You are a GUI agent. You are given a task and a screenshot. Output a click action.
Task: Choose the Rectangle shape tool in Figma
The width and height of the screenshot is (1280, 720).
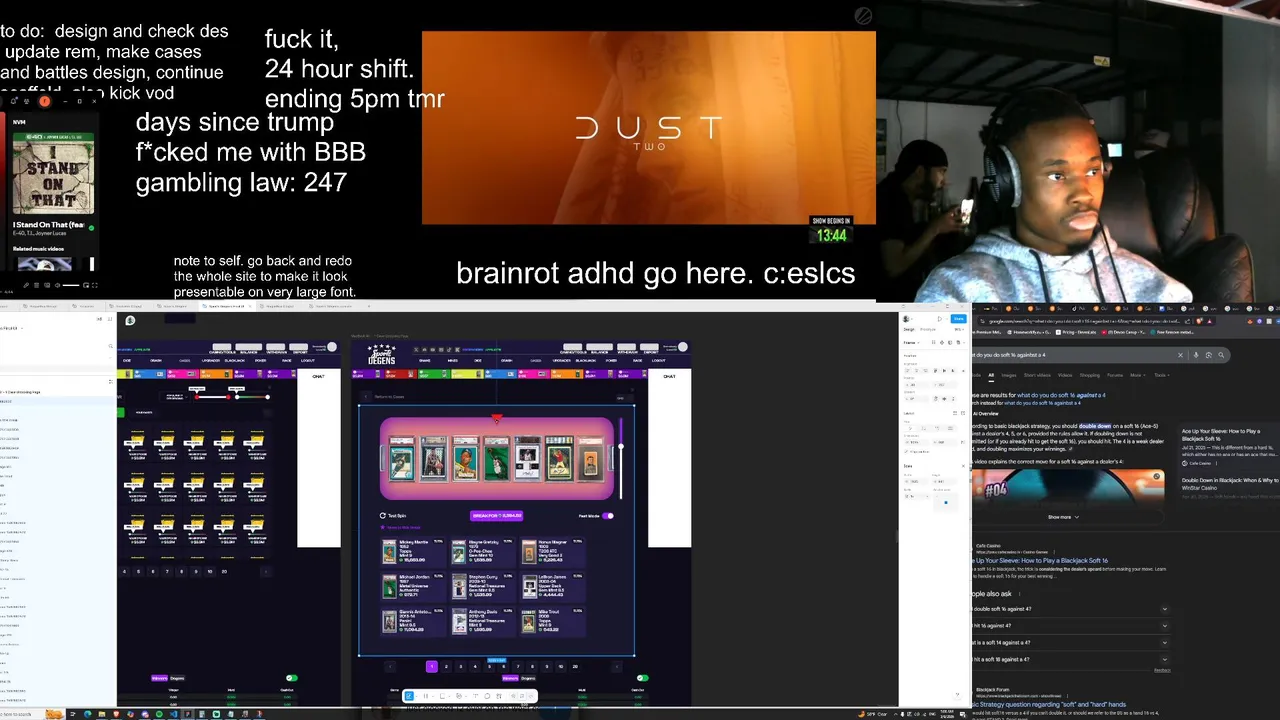tap(442, 696)
